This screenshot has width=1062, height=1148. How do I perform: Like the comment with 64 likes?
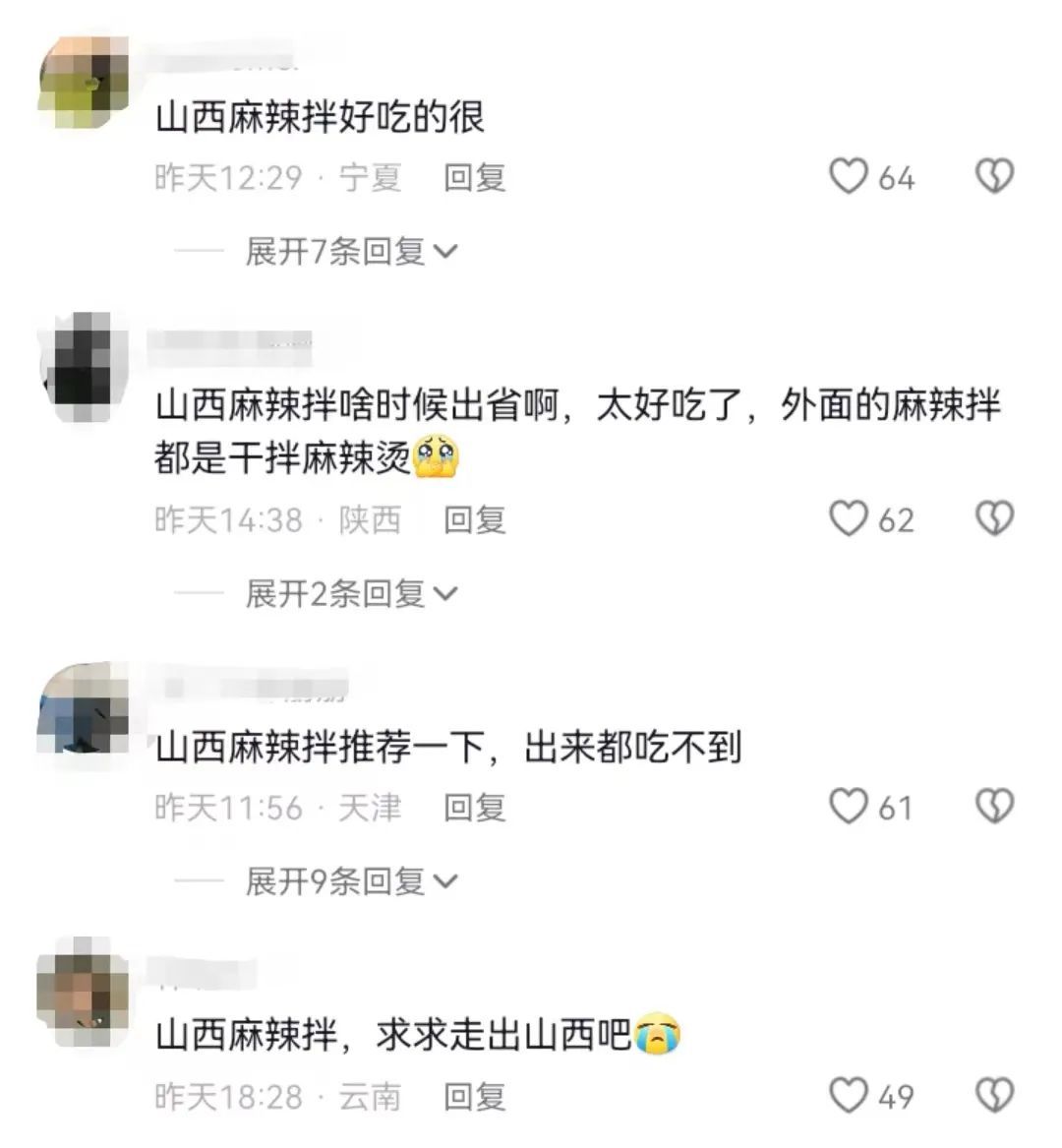(x=849, y=177)
